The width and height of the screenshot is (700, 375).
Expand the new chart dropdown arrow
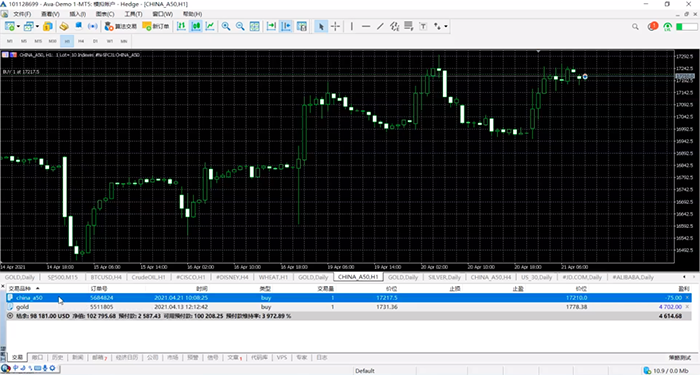(18, 26)
